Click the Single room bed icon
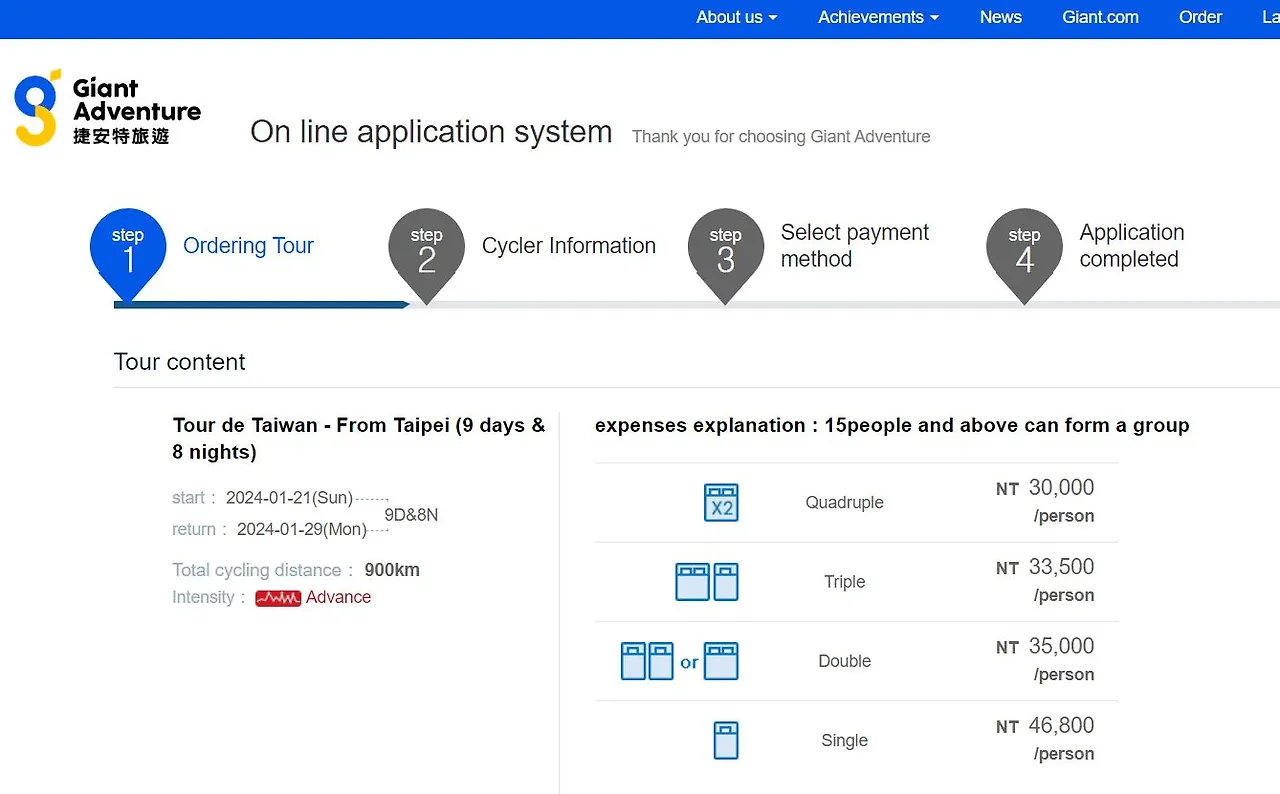1280x794 pixels. tap(726, 740)
